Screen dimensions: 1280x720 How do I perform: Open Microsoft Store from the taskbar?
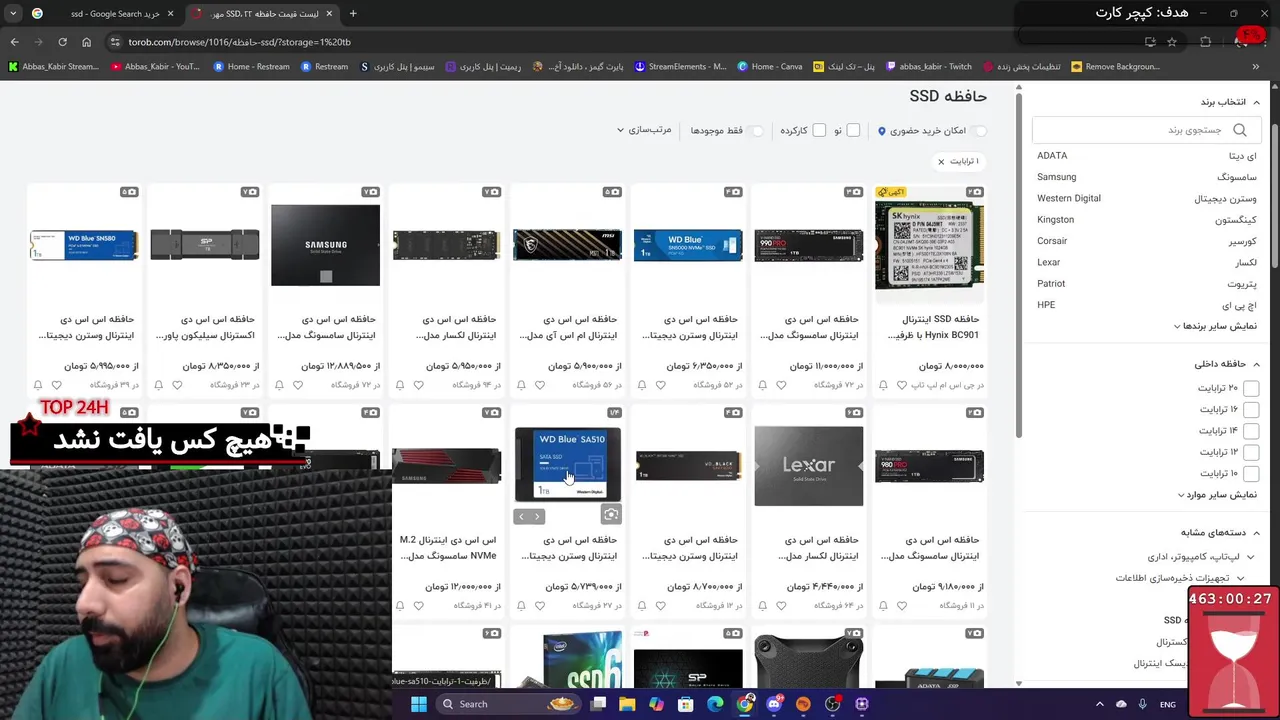click(686, 704)
